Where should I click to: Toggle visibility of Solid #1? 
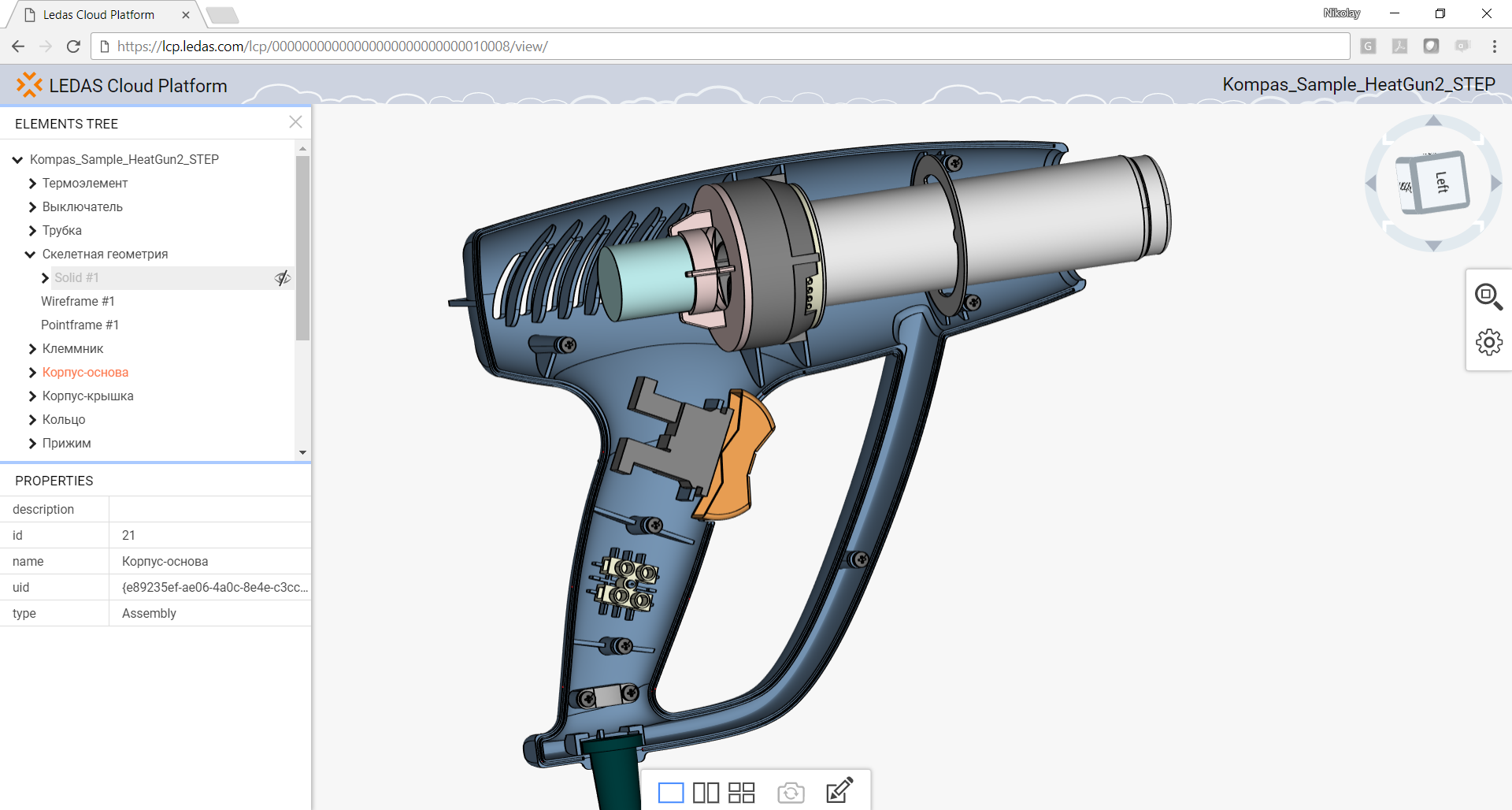point(283,278)
